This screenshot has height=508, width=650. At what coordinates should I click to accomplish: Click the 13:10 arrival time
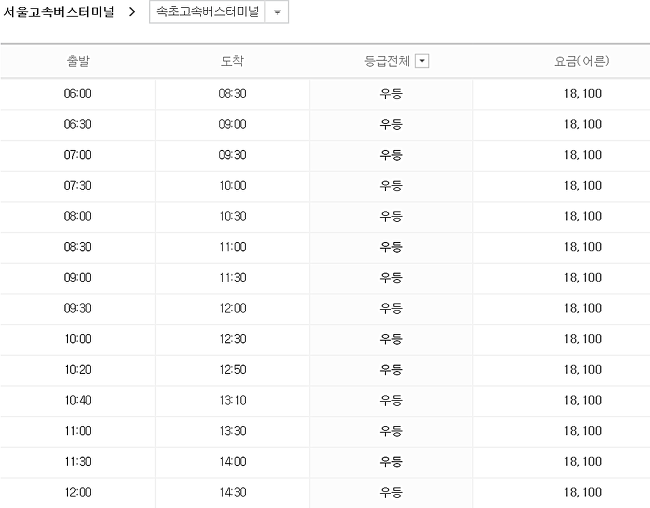click(x=233, y=400)
